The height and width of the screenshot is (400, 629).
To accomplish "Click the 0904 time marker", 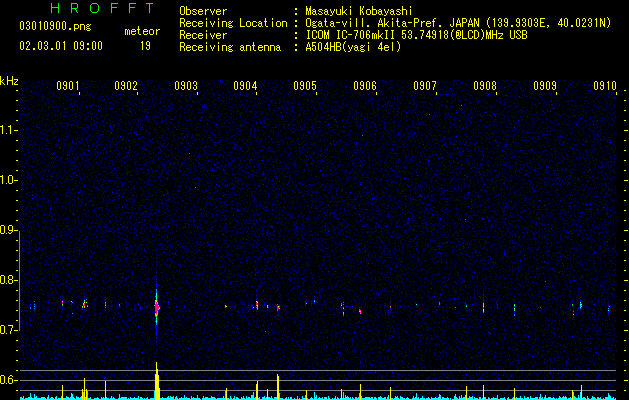I will point(245,86).
